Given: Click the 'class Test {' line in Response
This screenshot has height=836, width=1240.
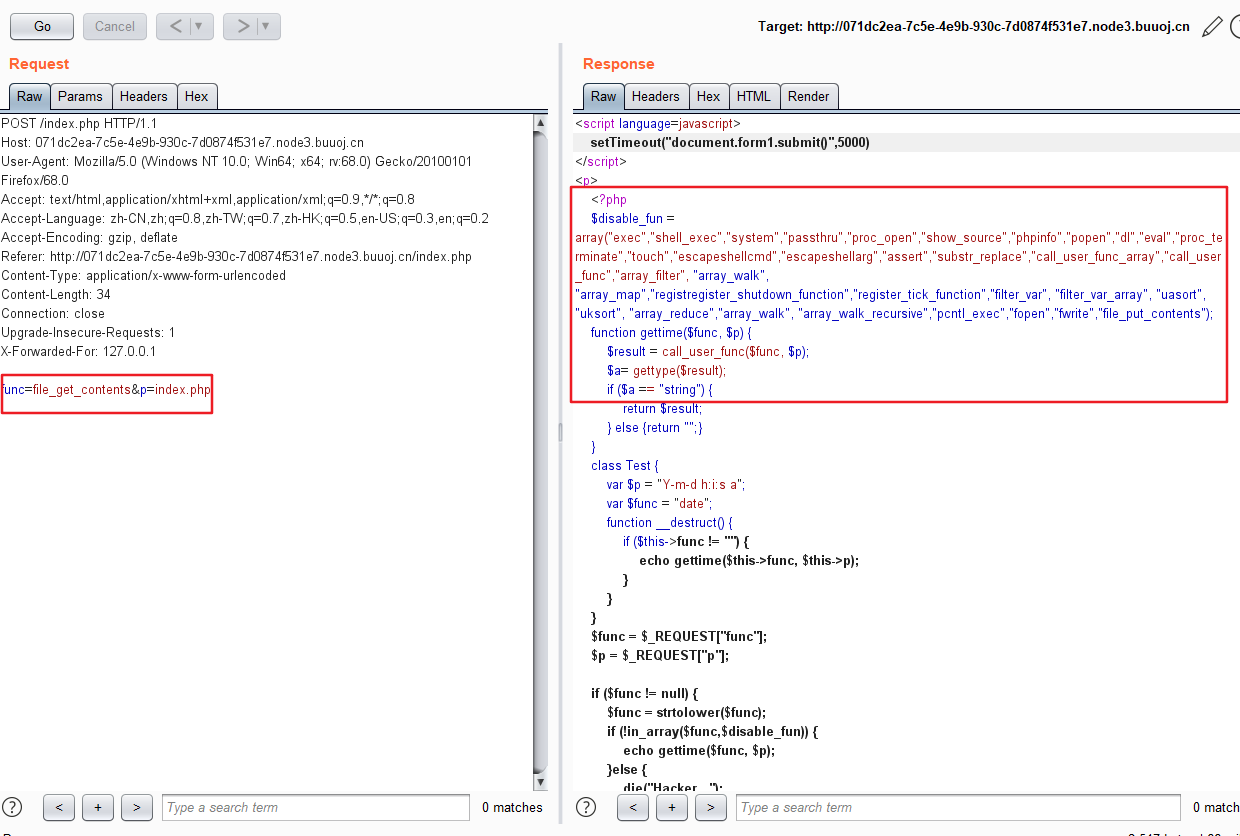Looking at the screenshot, I should point(625,465).
